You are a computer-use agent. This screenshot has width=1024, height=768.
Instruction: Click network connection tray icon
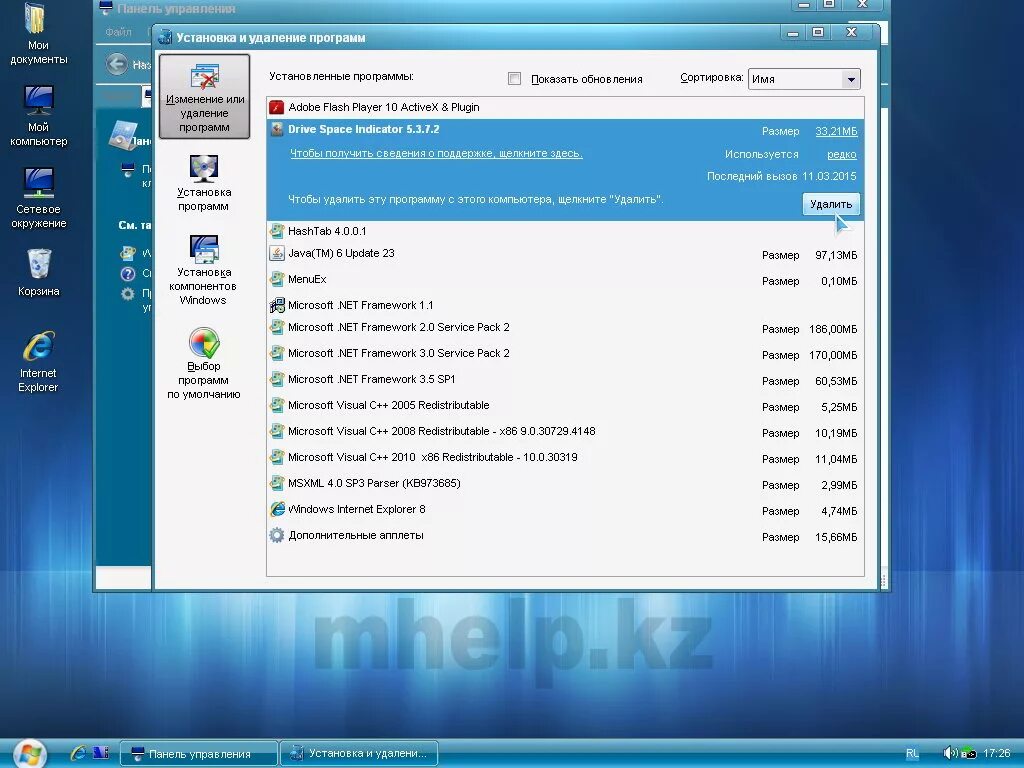pyautogui.click(x=969, y=754)
